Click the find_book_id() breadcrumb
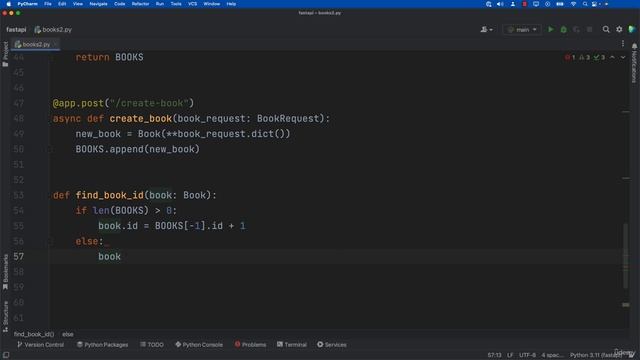Screen dimensions: 640x360 (33, 334)
